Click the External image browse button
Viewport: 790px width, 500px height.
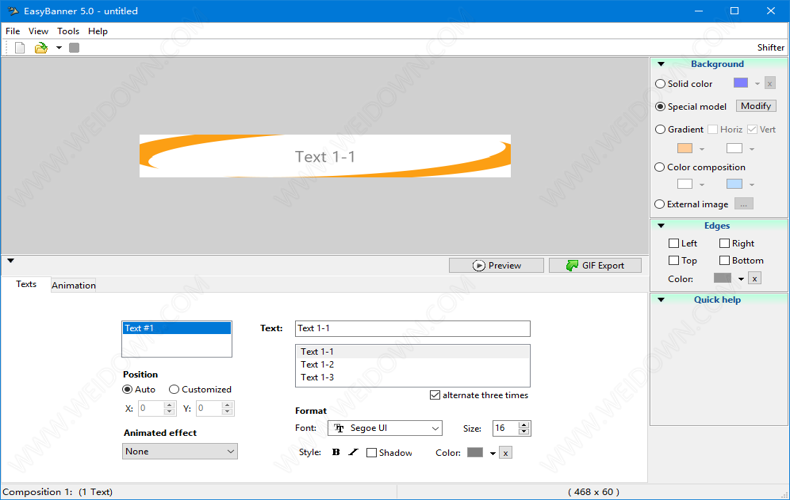(744, 204)
